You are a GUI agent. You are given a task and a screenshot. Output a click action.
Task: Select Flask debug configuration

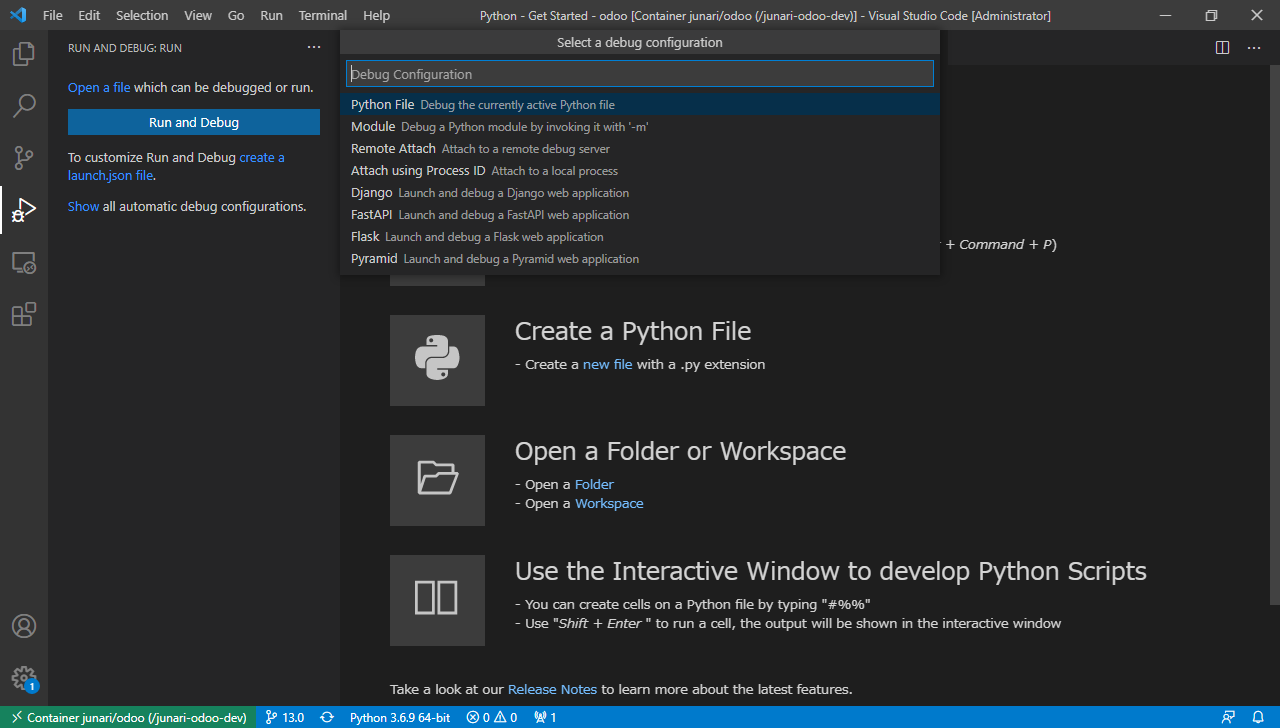click(x=640, y=236)
